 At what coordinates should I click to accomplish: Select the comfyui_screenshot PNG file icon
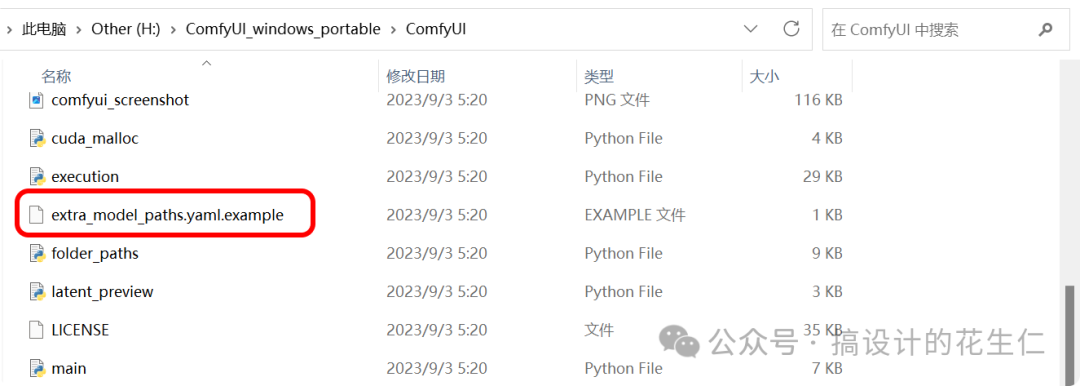click(x=37, y=100)
